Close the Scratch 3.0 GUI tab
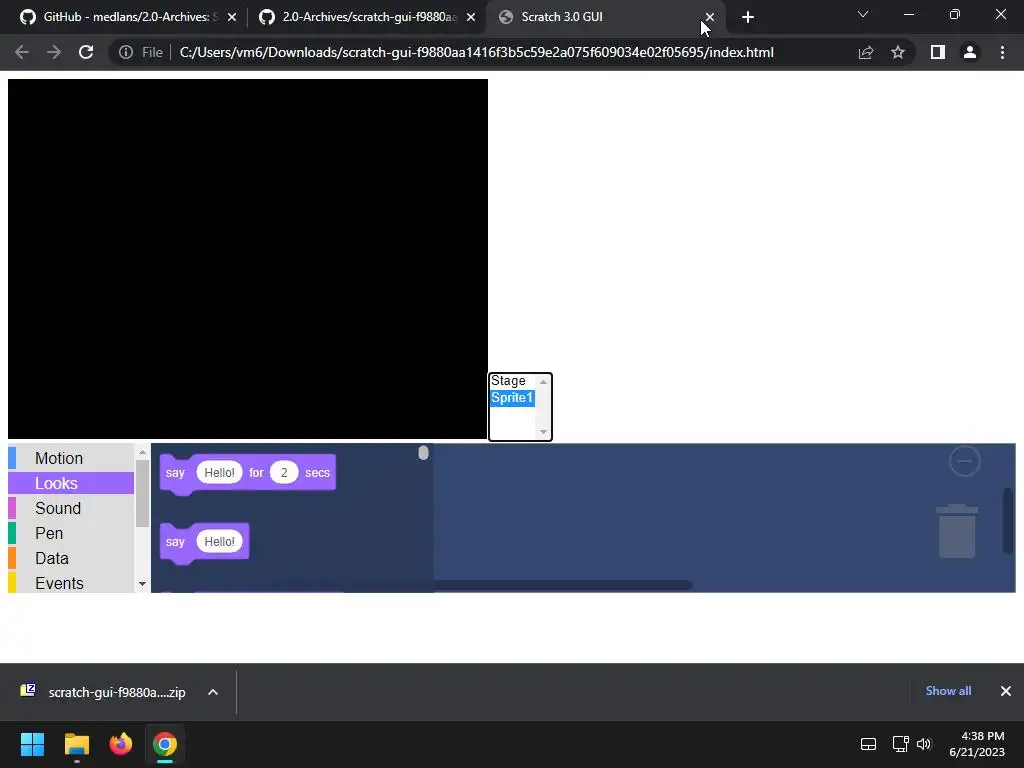 tap(710, 17)
